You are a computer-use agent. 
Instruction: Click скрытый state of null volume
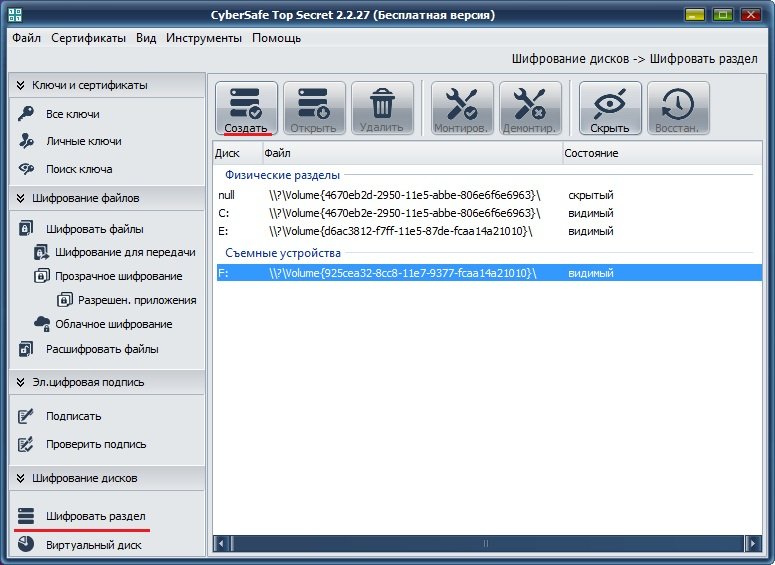pos(591,195)
